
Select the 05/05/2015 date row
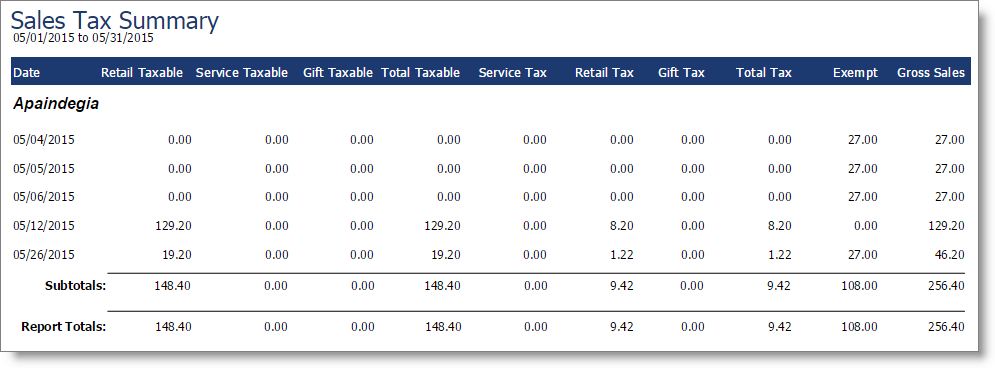click(489, 169)
